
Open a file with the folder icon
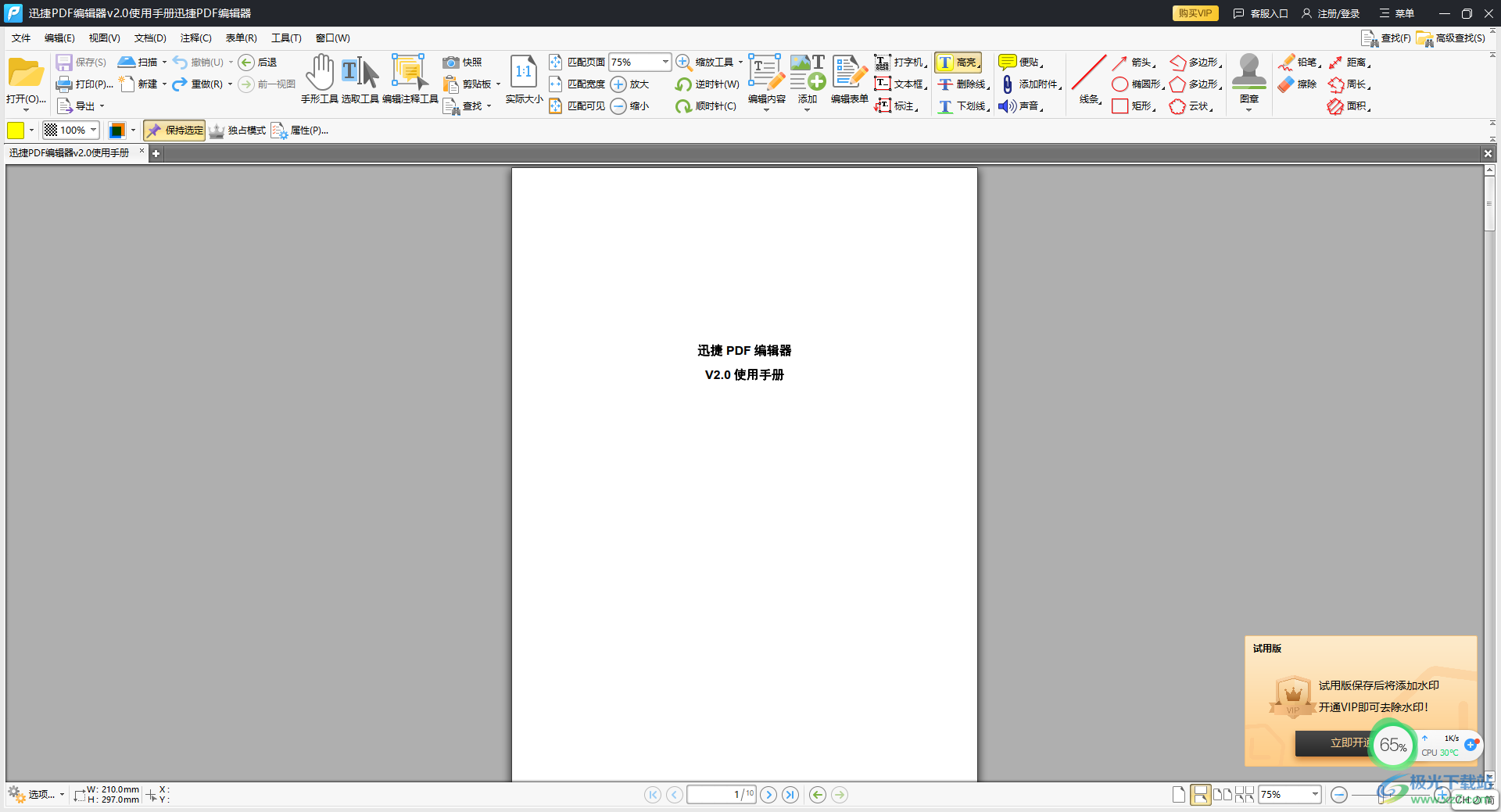[26, 73]
